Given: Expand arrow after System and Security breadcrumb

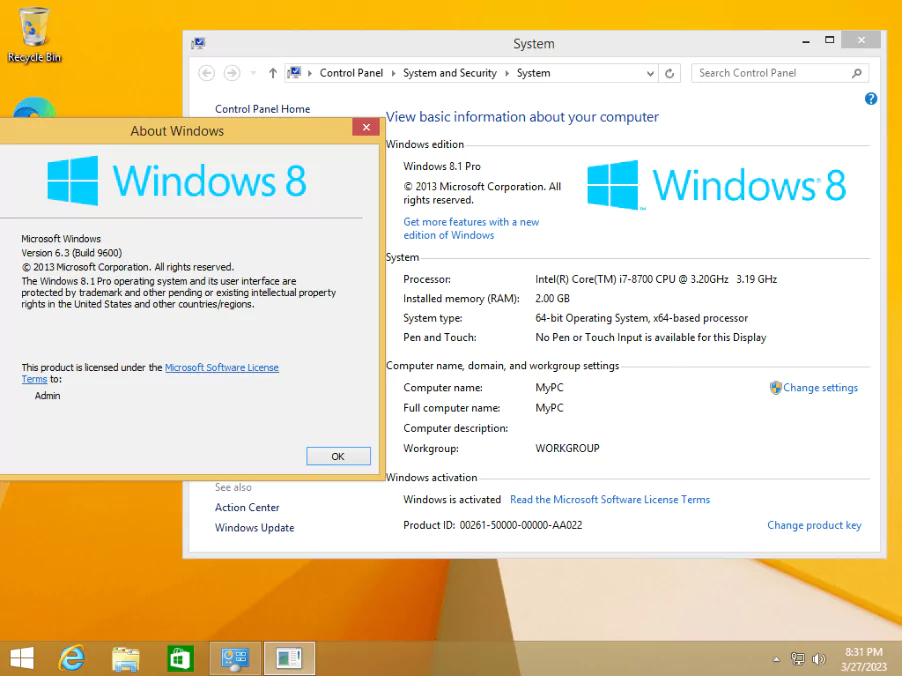Looking at the screenshot, I should coord(507,73).
